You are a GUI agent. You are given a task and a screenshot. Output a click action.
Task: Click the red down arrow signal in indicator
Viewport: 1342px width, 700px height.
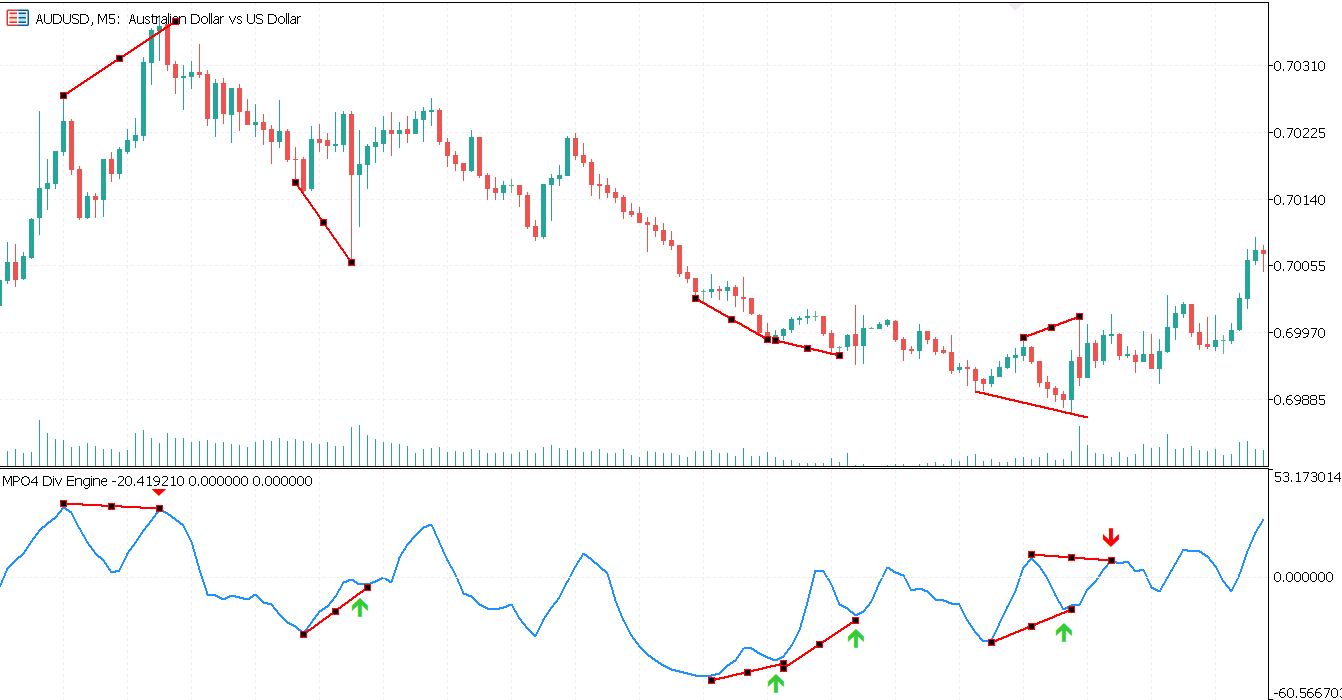[x=1111, y=537]
